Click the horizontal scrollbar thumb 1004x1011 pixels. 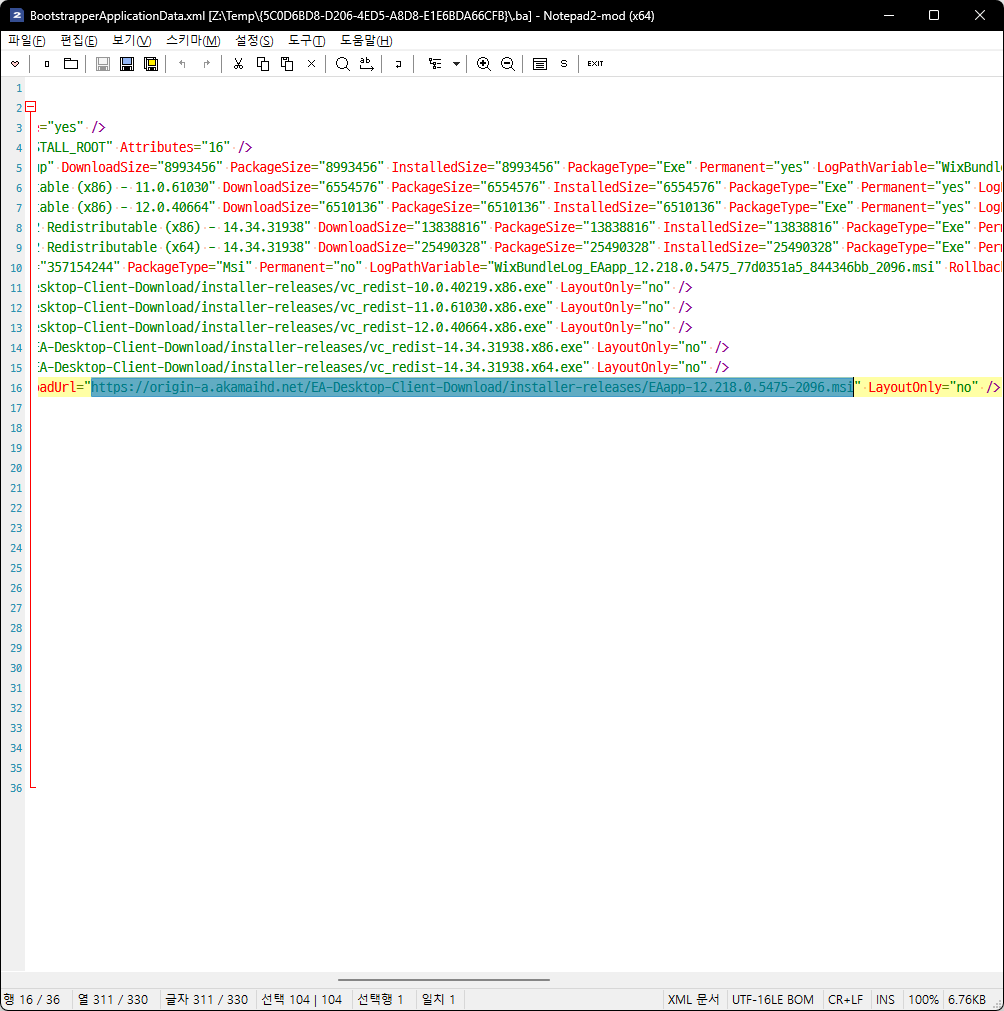[444, 979]
